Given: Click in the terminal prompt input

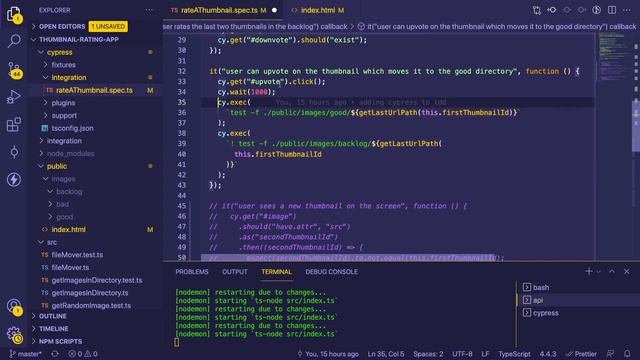Looking at the screenshot, I should pyautogui.click(x=177, y=342).
